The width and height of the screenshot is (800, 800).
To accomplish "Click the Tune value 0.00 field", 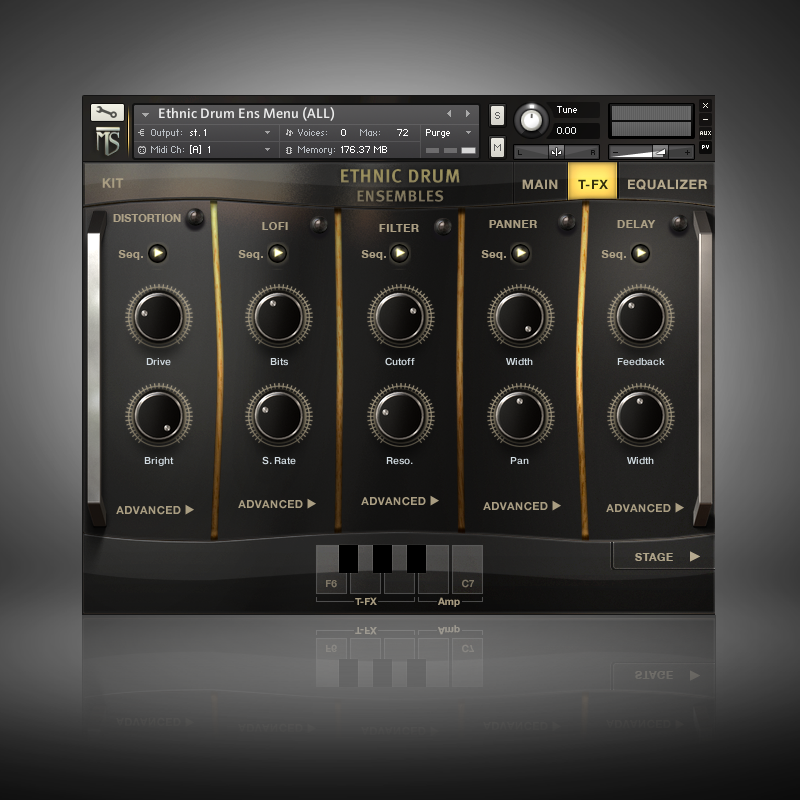I will [576, 131].
